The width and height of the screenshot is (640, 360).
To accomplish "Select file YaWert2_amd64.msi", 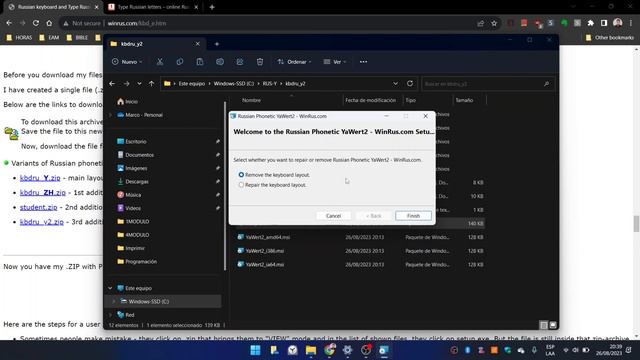I will tap(267, 237).
